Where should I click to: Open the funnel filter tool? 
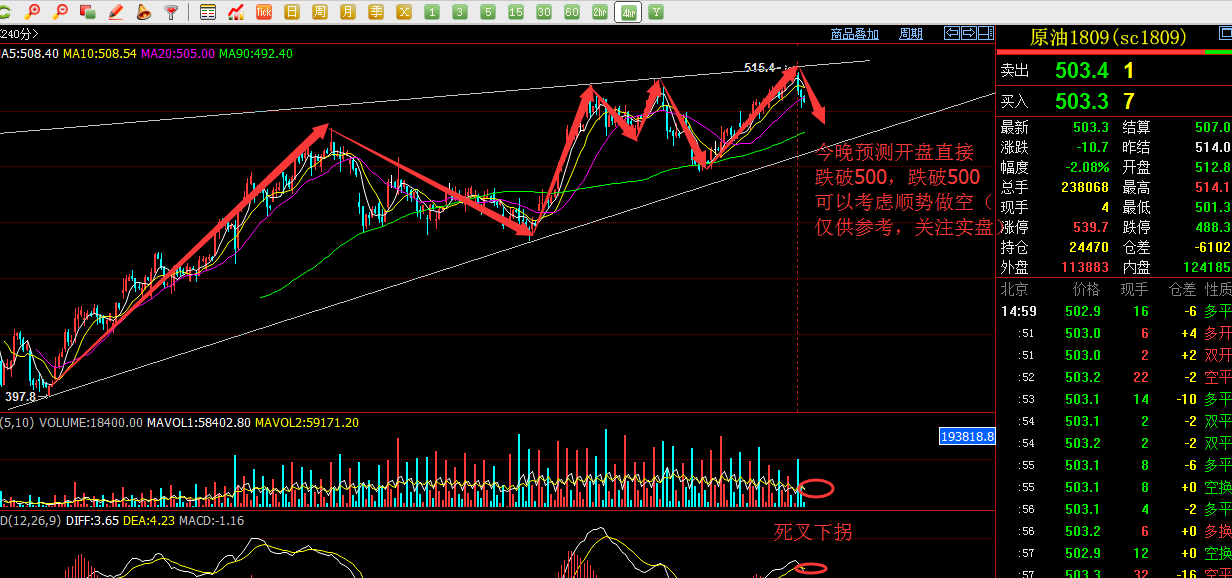171,12
